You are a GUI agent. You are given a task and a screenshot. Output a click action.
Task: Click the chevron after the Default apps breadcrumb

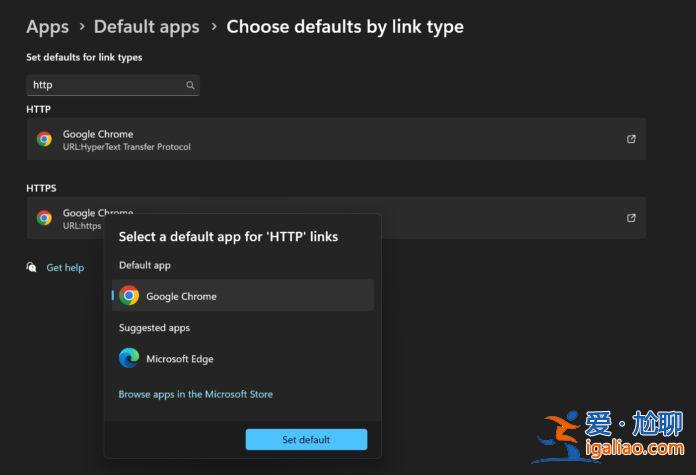(x=213, y=27)
